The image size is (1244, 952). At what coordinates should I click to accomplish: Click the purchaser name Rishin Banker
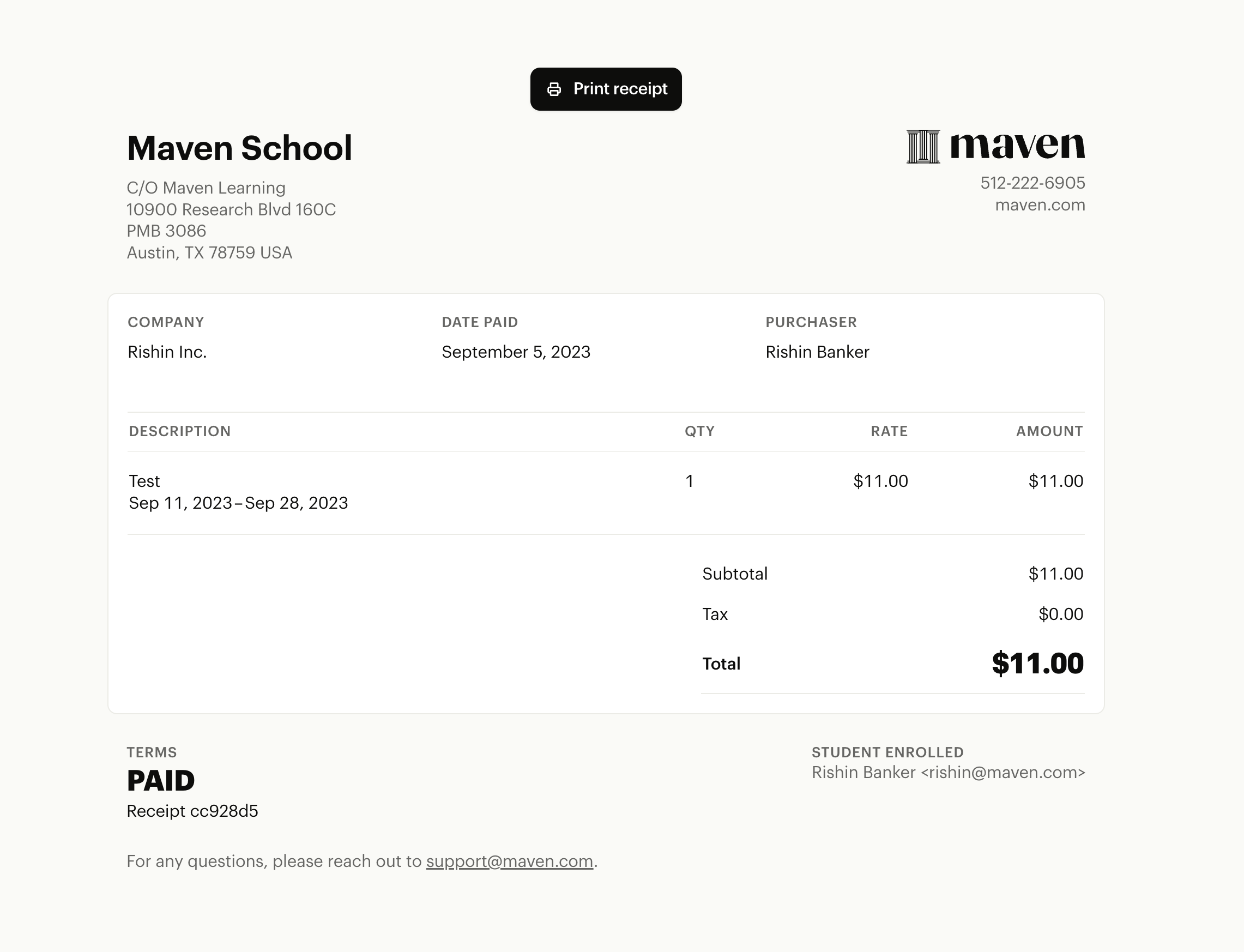click(818, 352)
